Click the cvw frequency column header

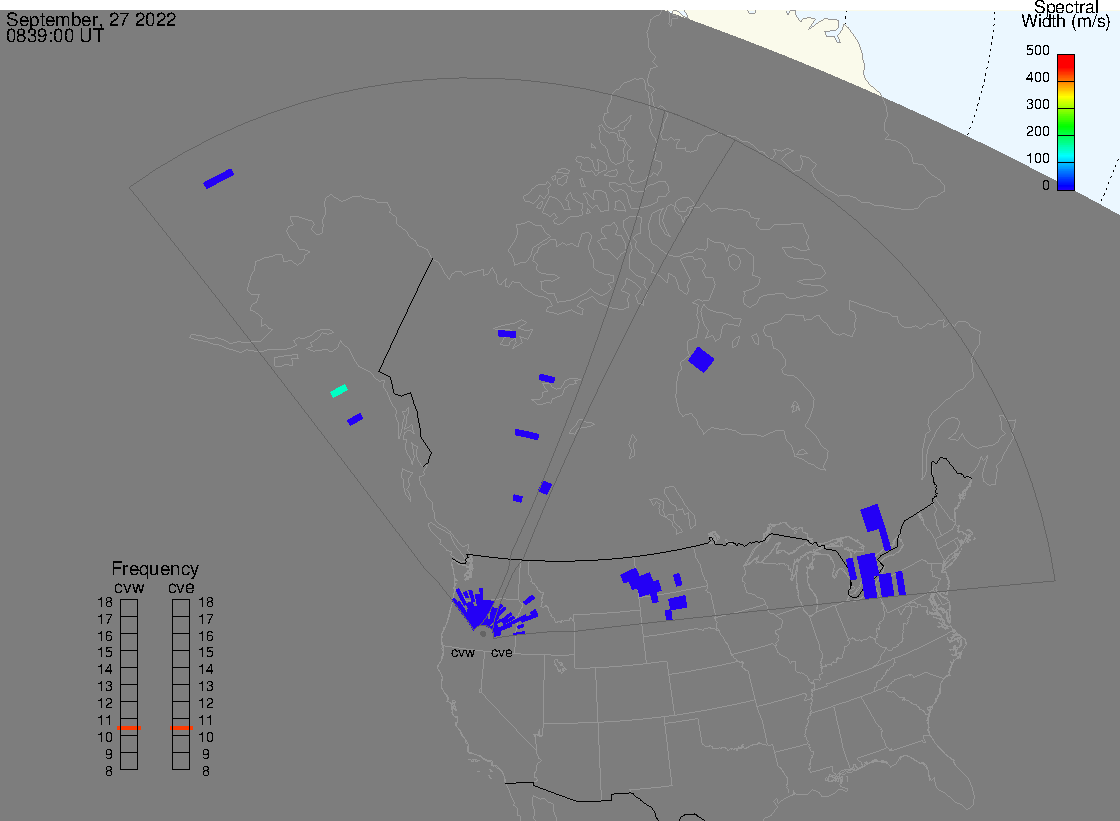(129, 587)
